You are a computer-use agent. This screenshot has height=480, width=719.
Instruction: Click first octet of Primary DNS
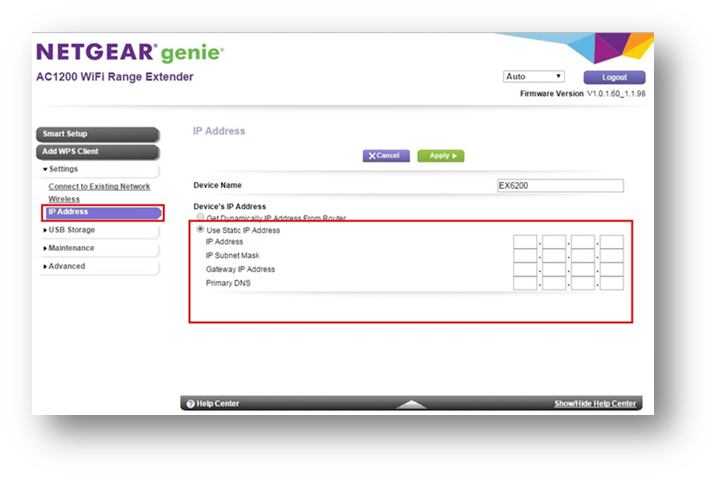pyautogui.click(x=525, y=283)
